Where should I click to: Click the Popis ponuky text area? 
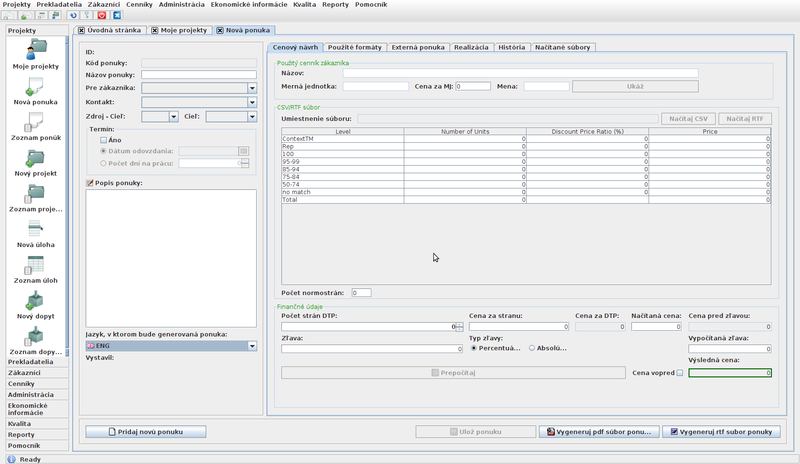tap(171, 259)
